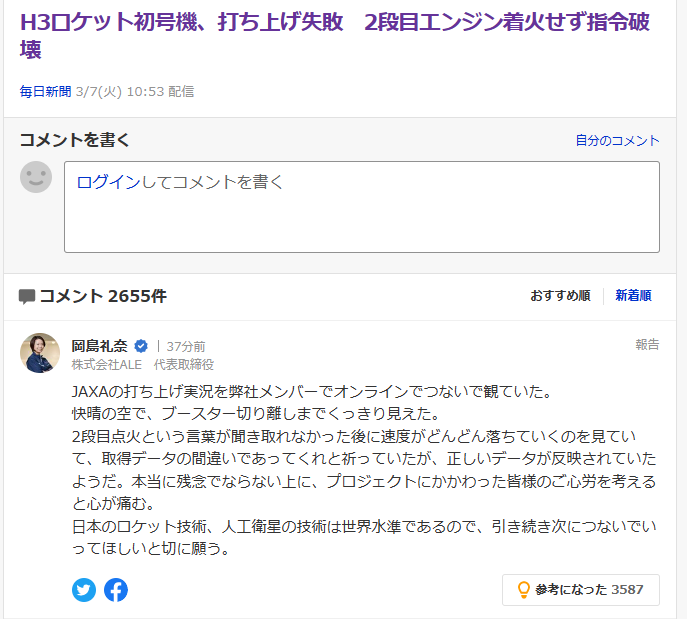Share the comment on Facebook
The width and height of the screenshot is (687, 619).
point(116,590)
